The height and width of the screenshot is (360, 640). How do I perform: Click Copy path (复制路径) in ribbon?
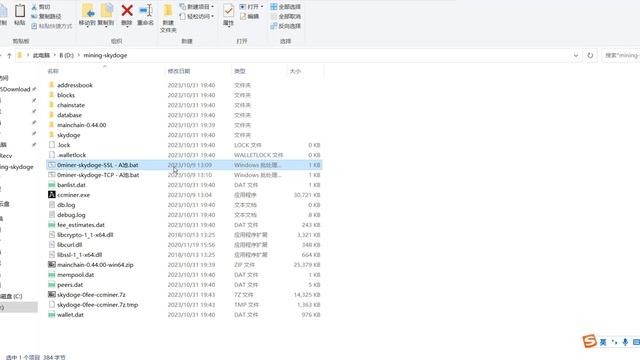(x=46, y=16)
